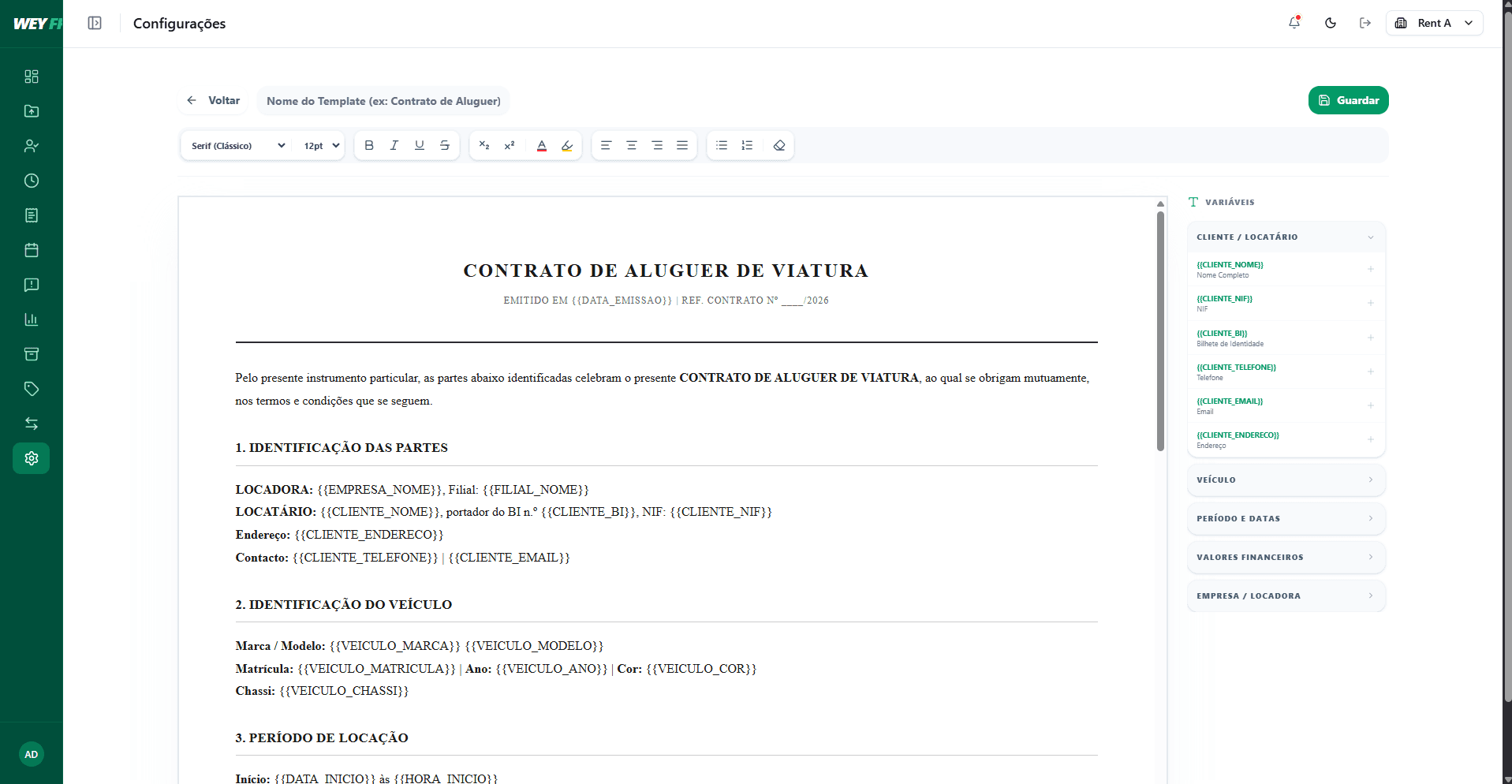Viewport: 1512px width, 784px height.
Task: Clear formatting with the eraser icon
Action: [x=779, y=145]
